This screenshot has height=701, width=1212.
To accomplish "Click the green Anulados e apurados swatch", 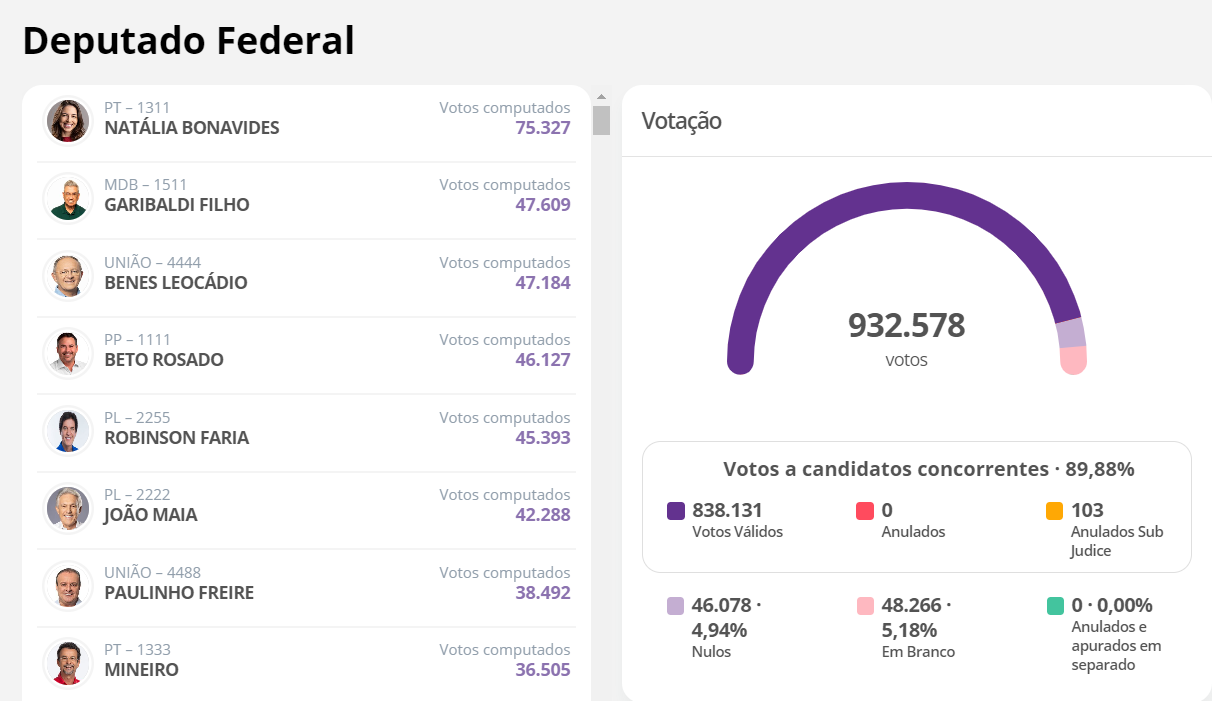I will click(x=1055, y=606).
